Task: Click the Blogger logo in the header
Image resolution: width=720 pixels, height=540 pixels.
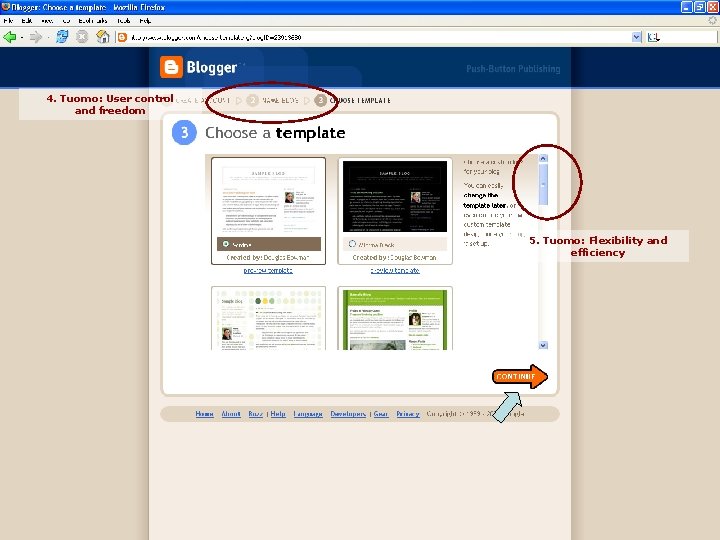Action: (199, 68)
